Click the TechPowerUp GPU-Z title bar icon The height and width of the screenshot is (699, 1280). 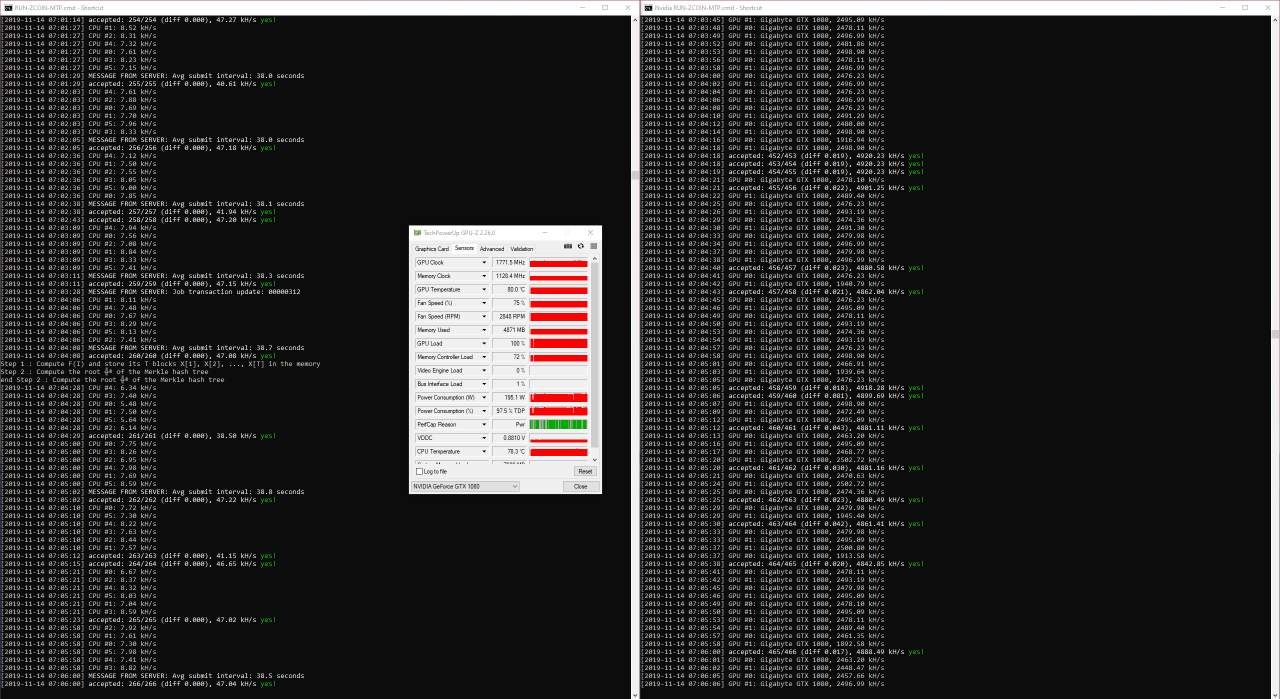418,231
